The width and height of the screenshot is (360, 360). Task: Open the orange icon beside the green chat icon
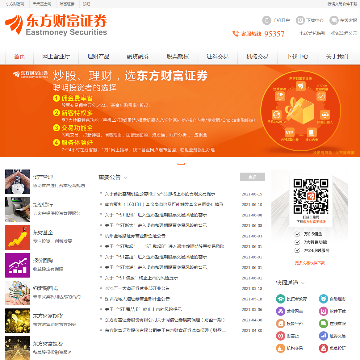coord(280,323)
